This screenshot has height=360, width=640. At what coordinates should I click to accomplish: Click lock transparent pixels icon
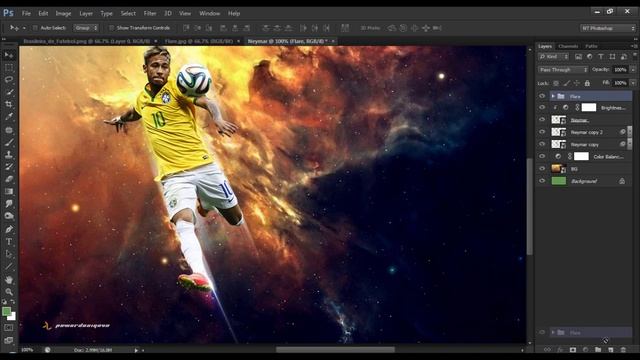pos(556,83)
